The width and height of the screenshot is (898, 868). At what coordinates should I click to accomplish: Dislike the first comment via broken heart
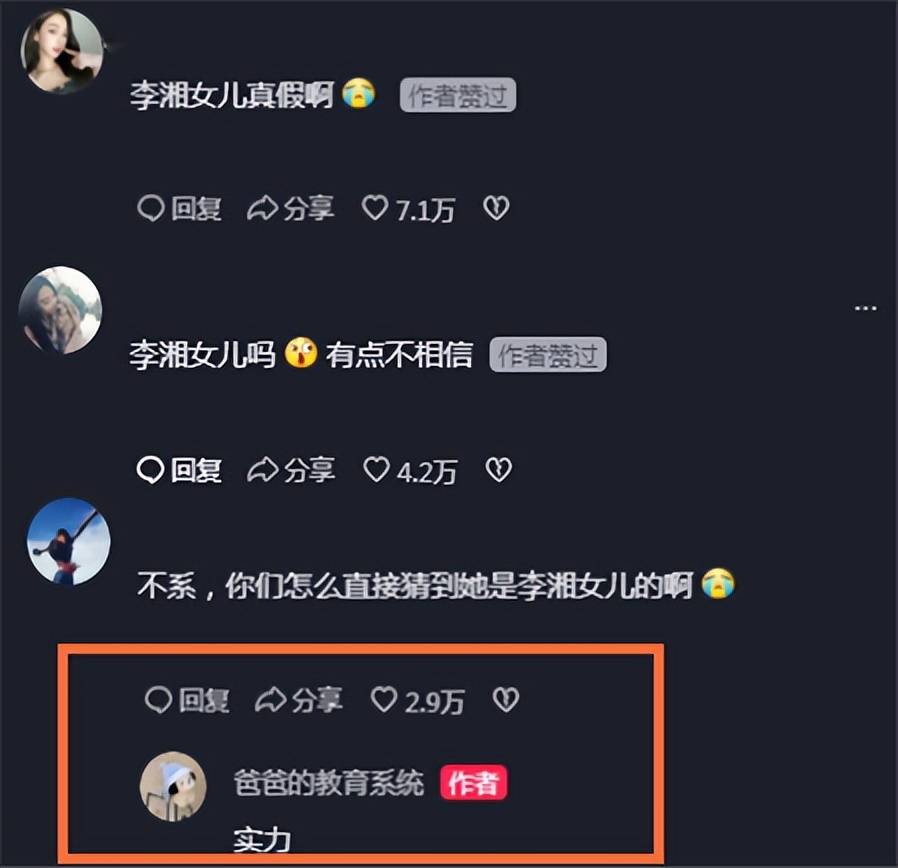click(x=496, y=208)
